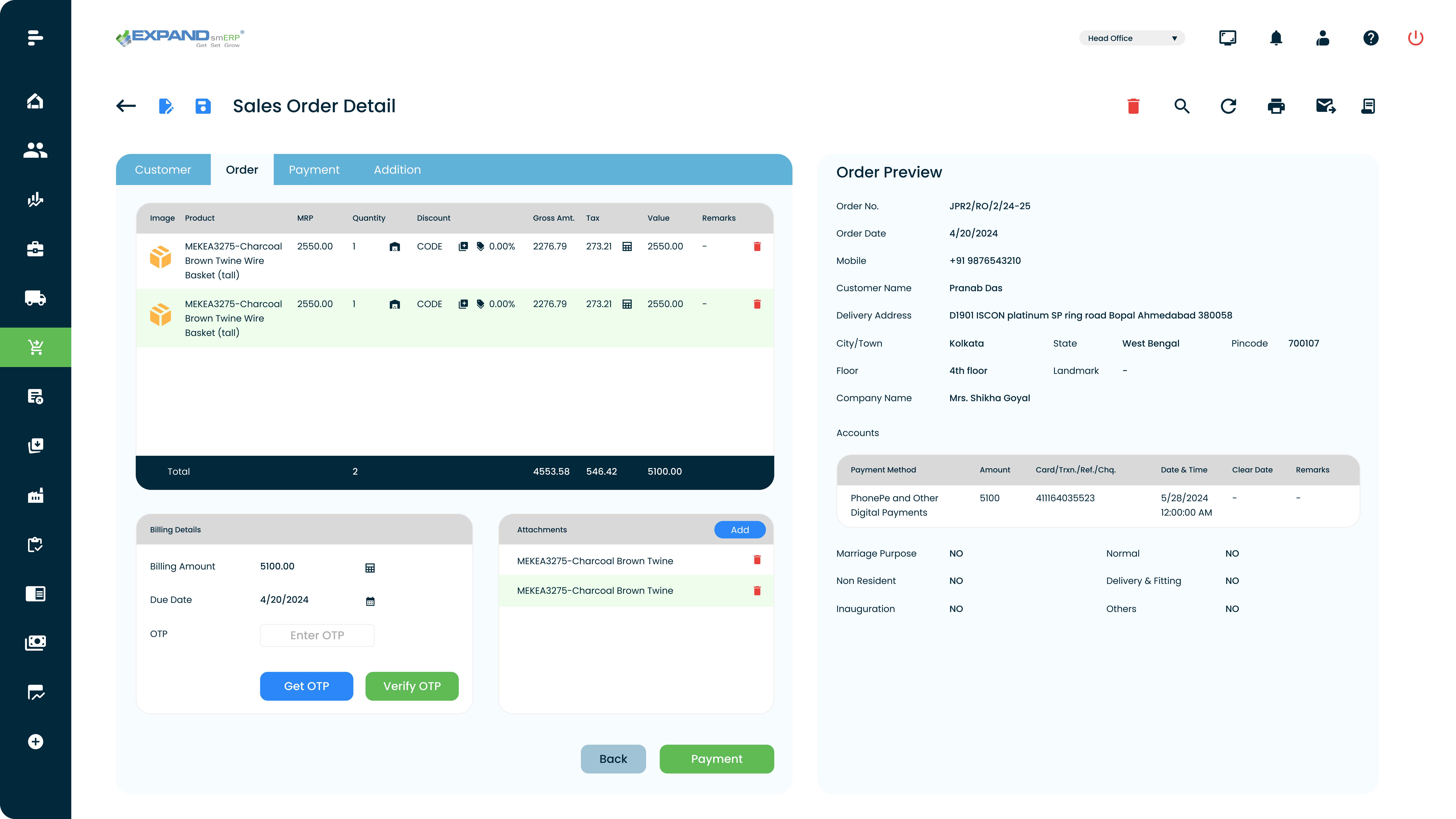Click the Get OTP button

pyautogui.click(x=306, y=686)
